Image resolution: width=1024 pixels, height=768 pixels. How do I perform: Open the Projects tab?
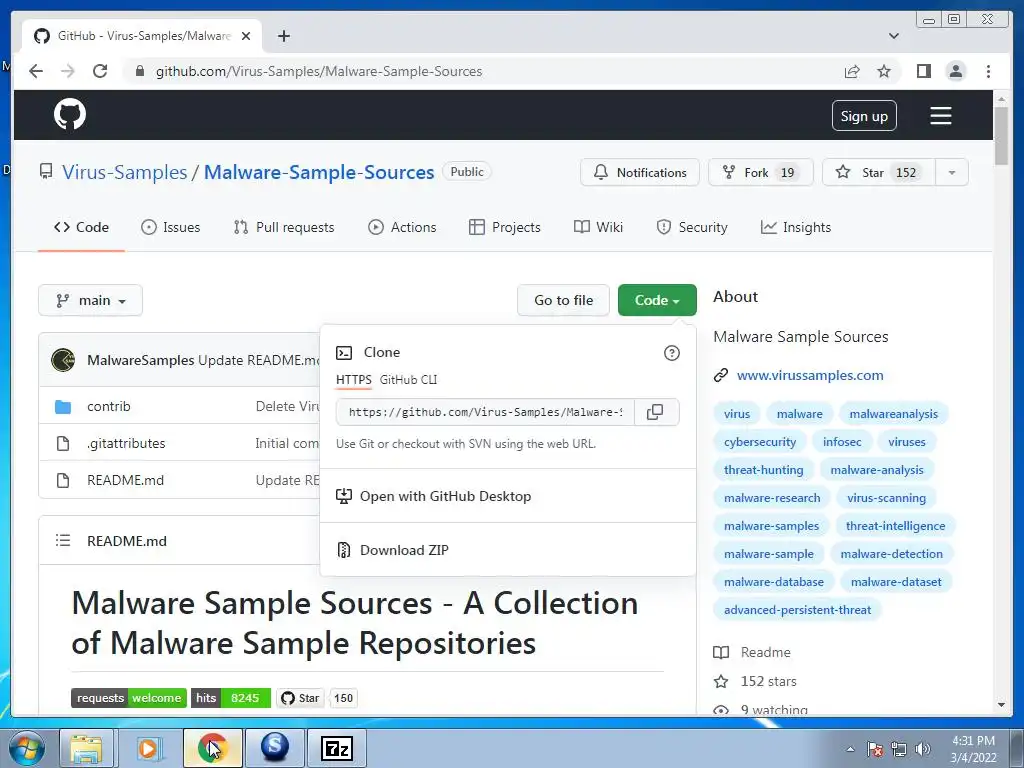coord(505,227)
